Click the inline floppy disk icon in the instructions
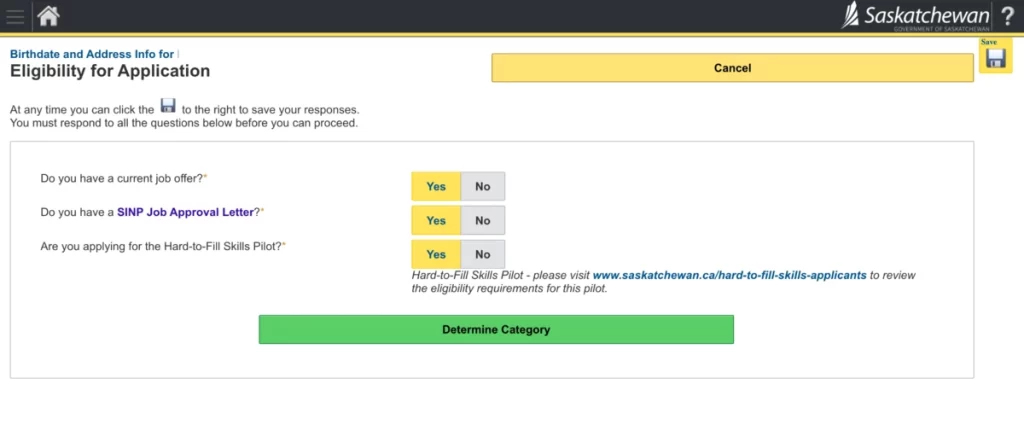 click(x=168, y=106)
